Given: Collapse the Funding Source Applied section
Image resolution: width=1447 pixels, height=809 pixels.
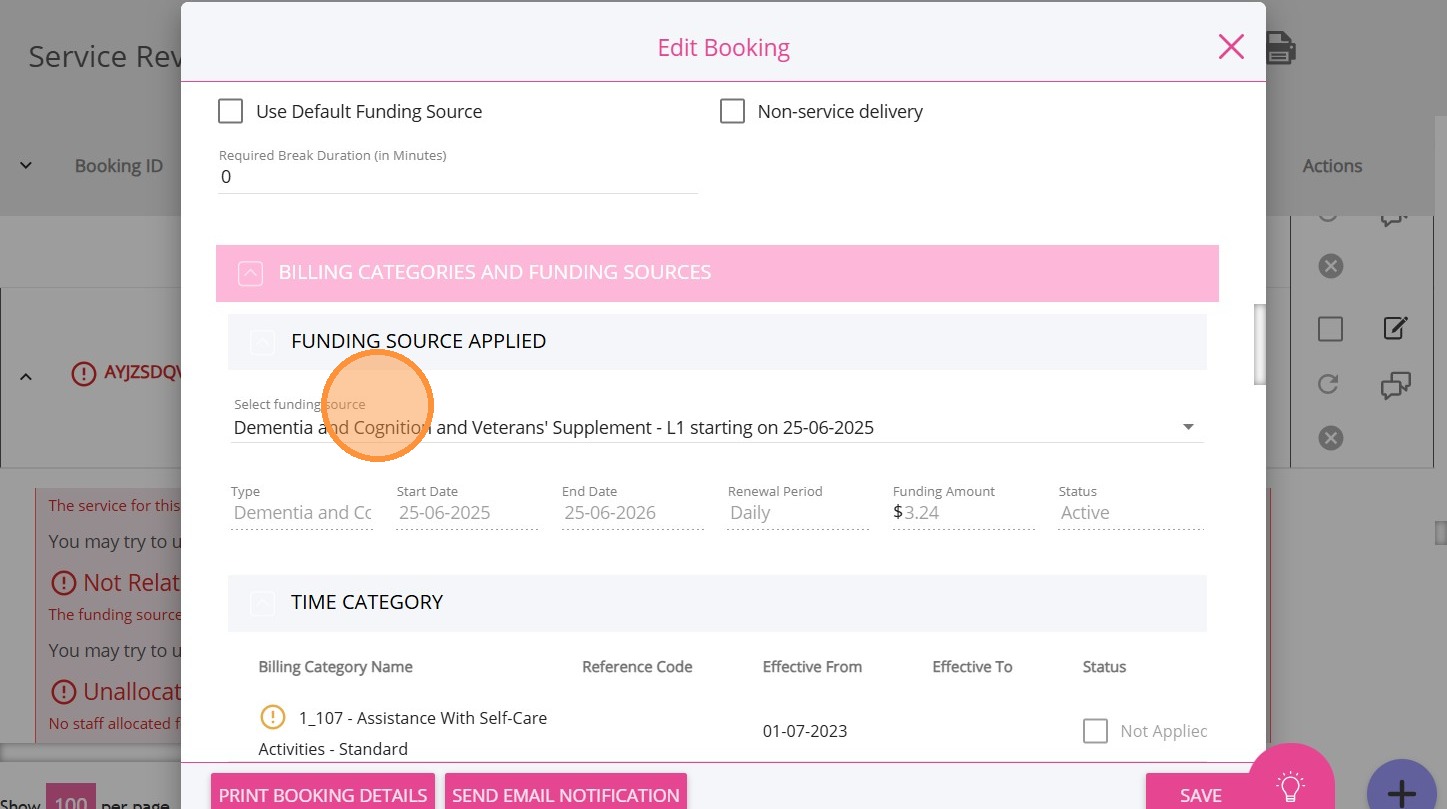Looking at the screenshot, I should (262, 342).
